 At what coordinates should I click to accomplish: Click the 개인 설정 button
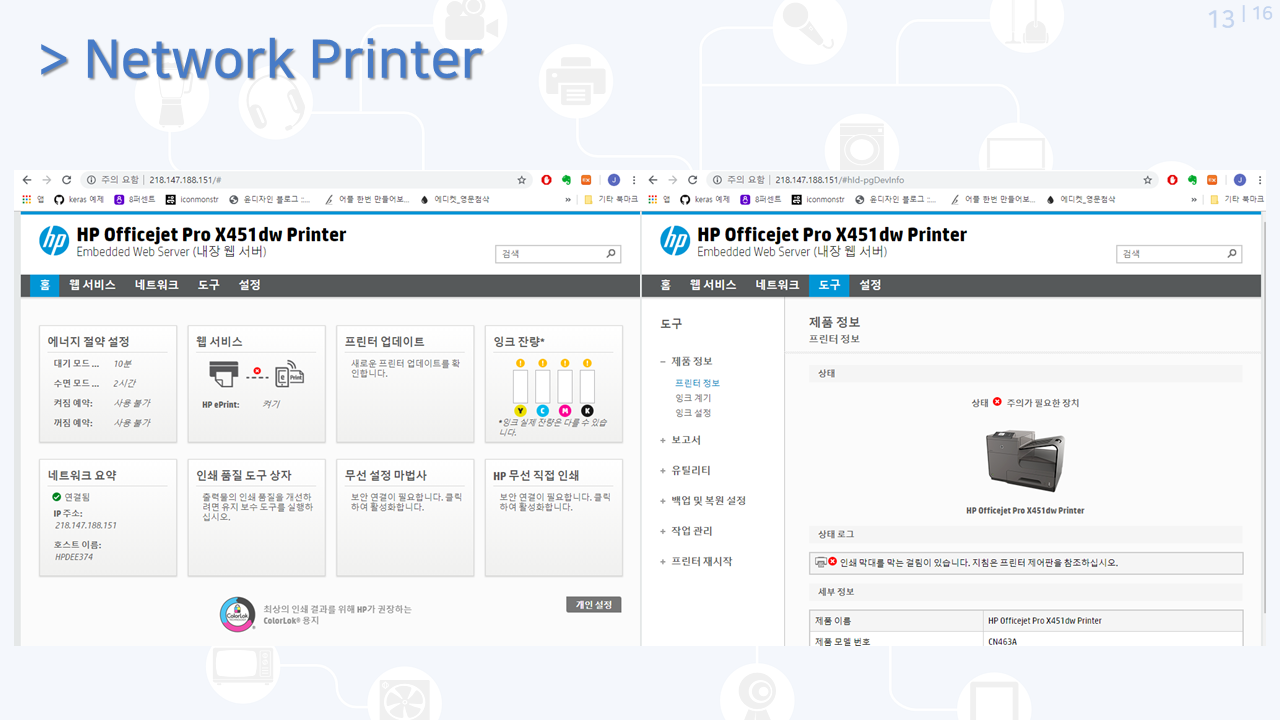pyautogui.click(x=594, y=604)
